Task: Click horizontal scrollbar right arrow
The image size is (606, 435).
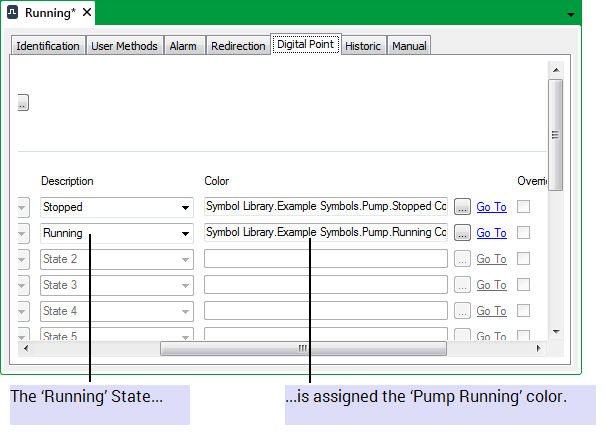Action: click(x=538, y=349)
